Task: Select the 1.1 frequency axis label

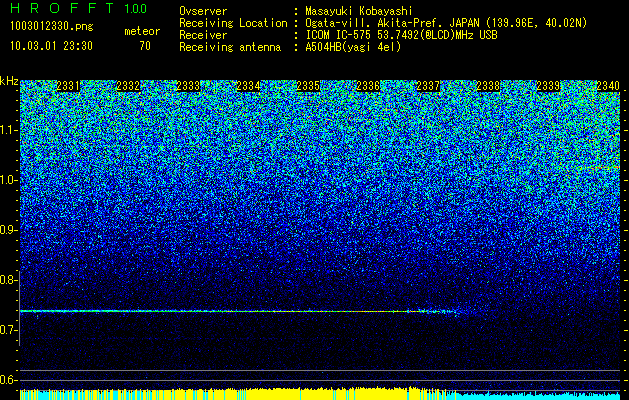Action: tap(8, 130)
